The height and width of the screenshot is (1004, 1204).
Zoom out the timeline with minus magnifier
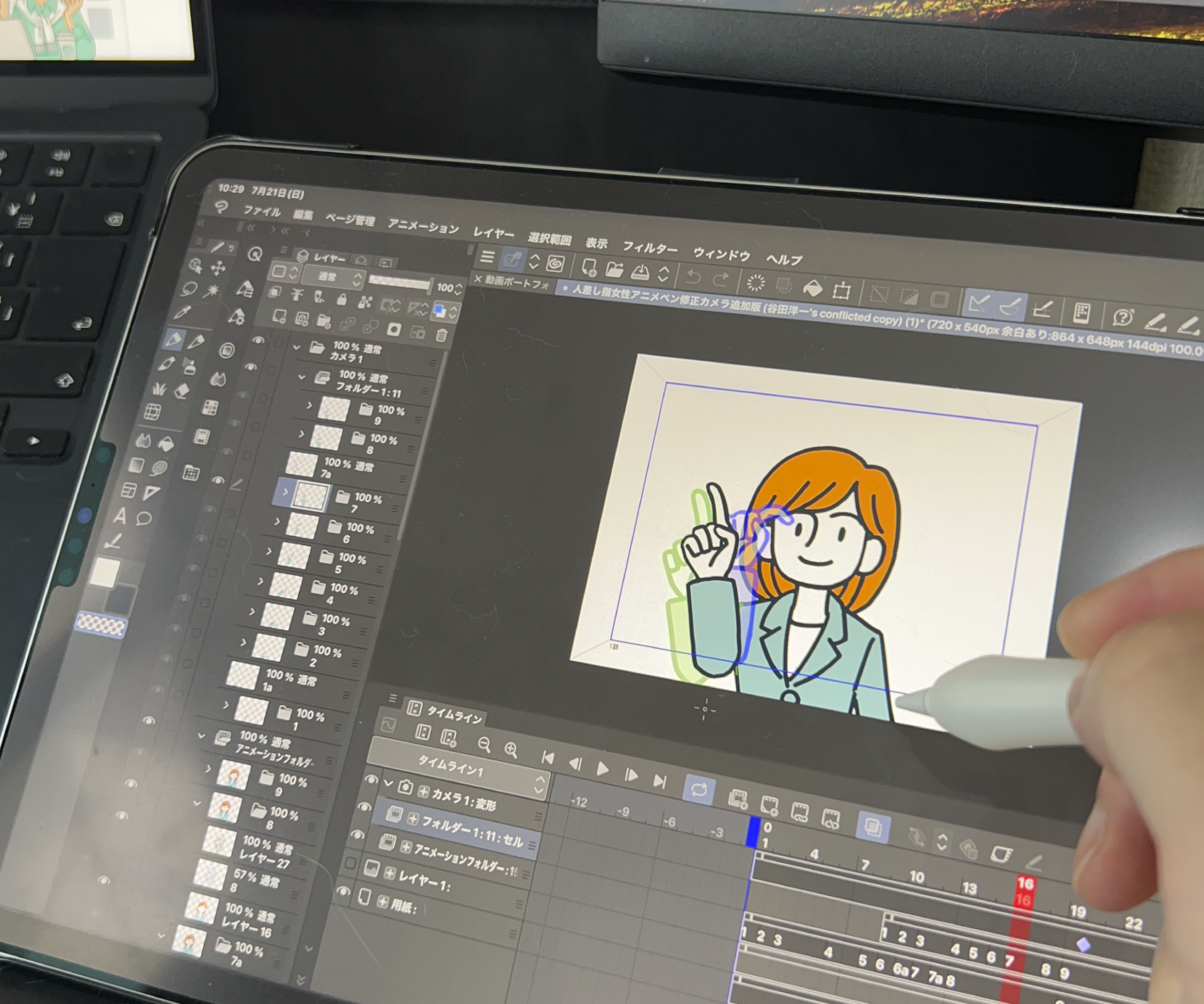pyautogui.click(x=484, y=746)
